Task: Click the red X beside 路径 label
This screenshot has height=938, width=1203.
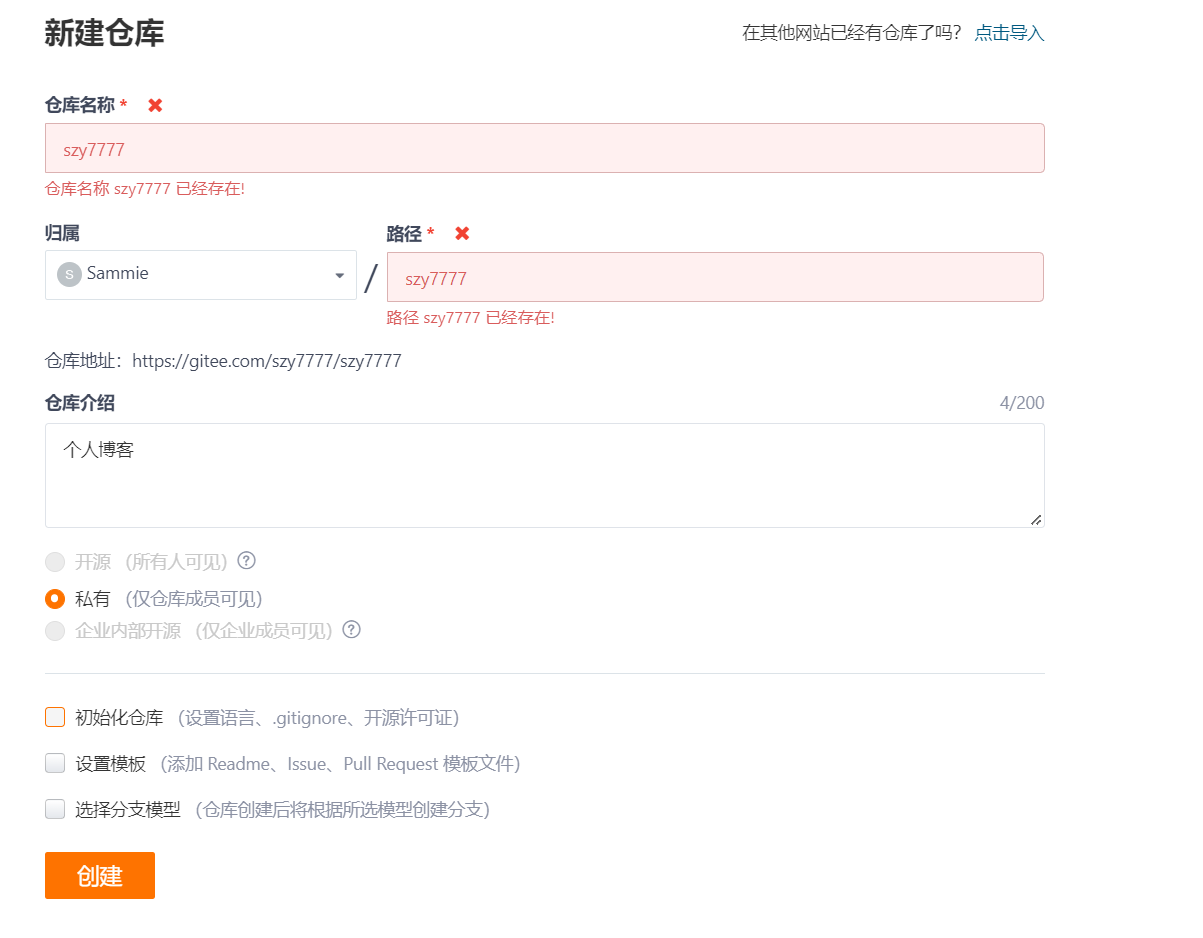Action: pos(462,233)
